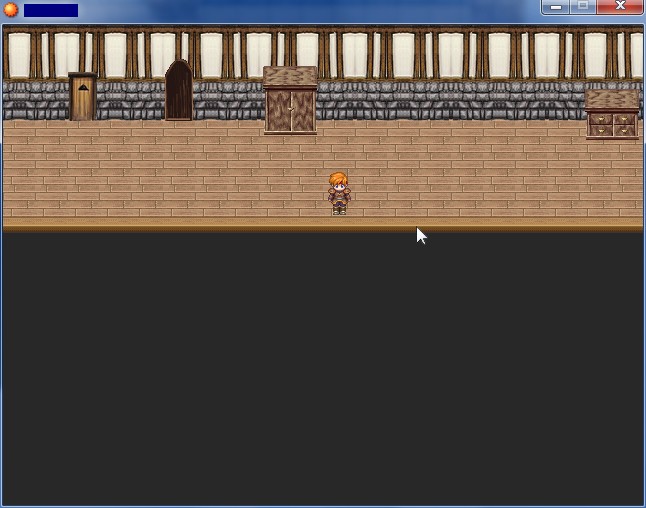Maximize the game window
Viewport: 646px width, 508px height.
click(583, 7)
